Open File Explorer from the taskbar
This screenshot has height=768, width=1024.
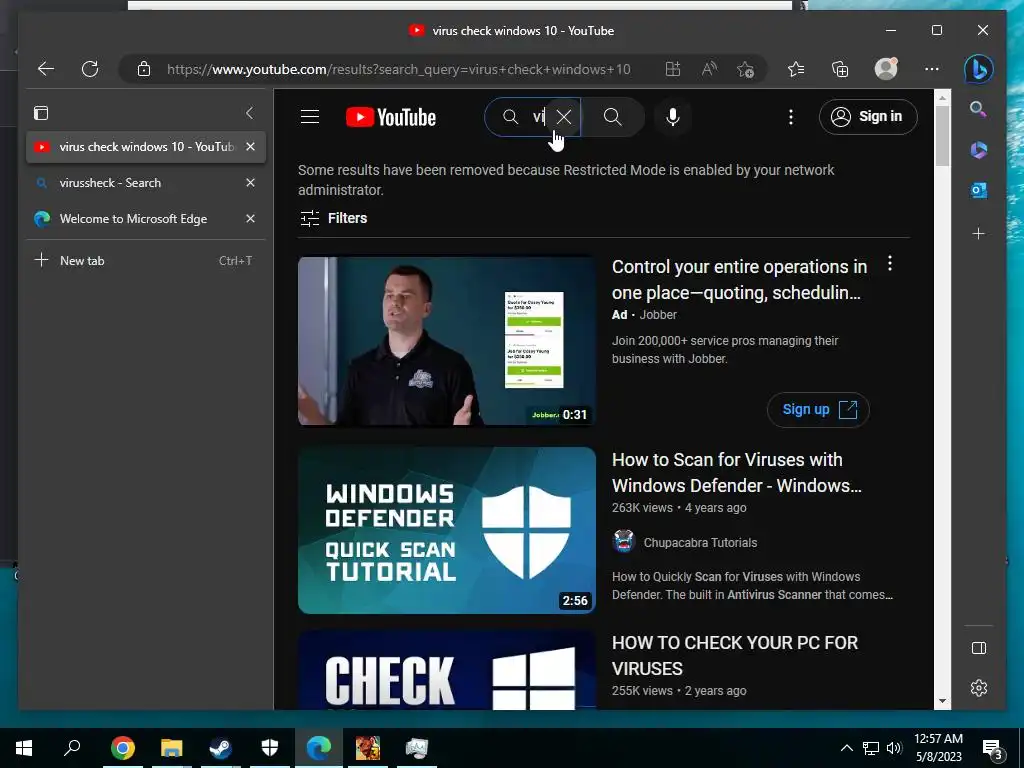[x=172, y=748]
